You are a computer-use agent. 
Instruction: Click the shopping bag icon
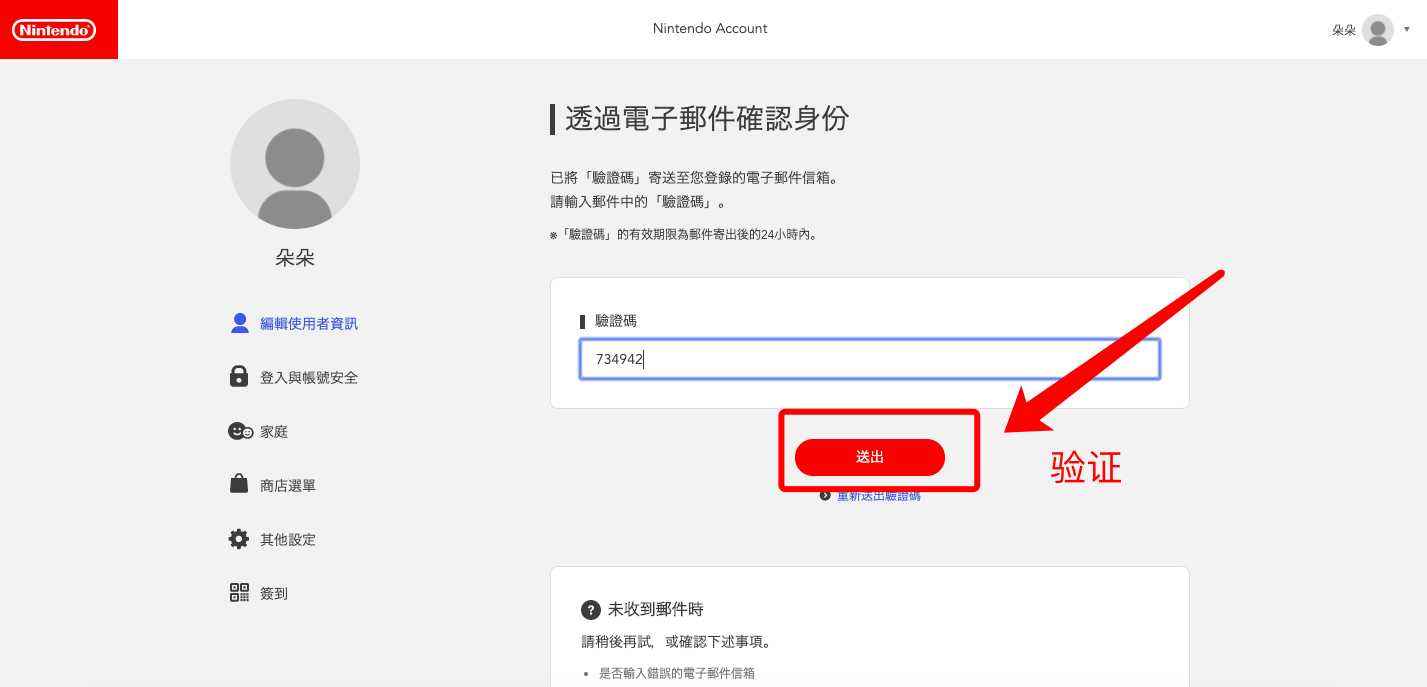[x=239, y=484]
